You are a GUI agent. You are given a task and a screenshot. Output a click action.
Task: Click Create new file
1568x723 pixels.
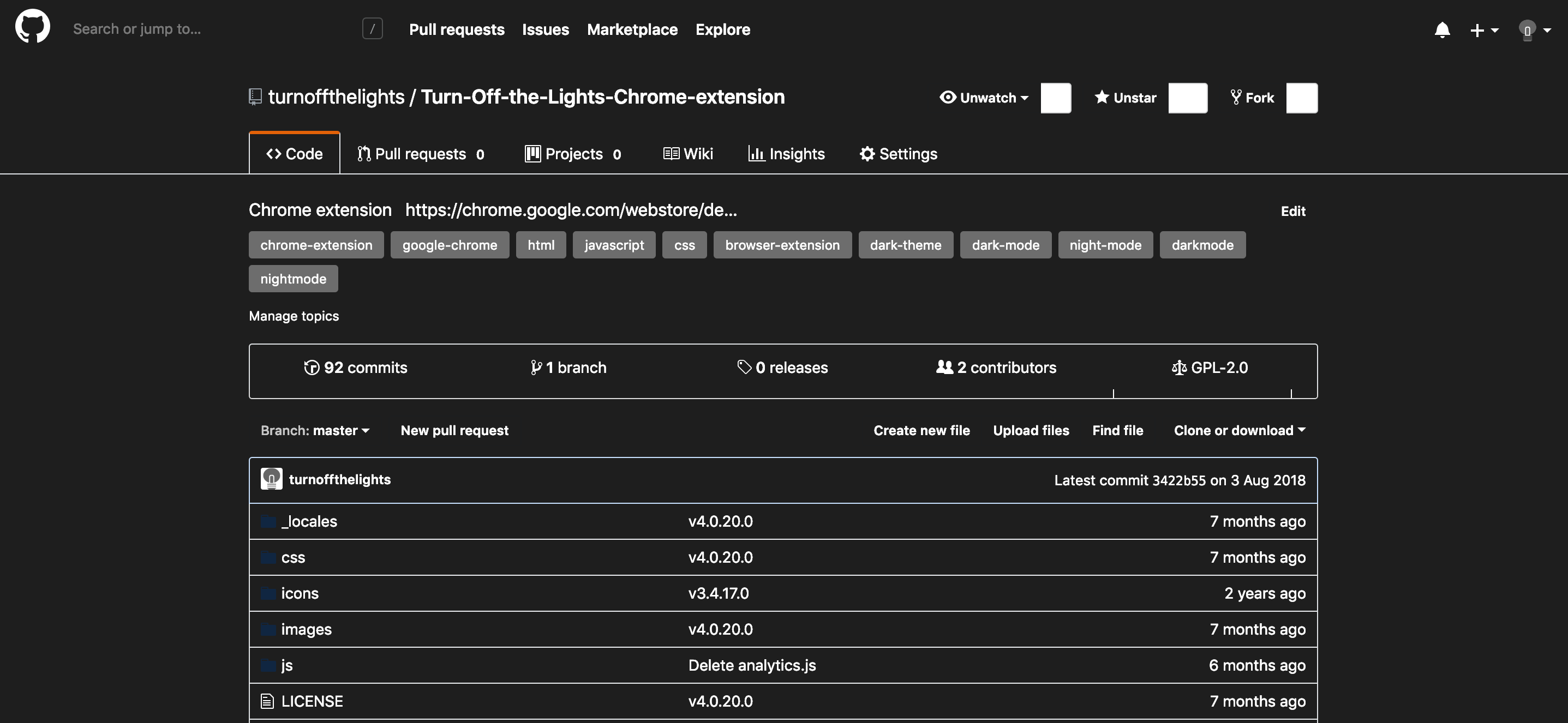[x=921, y=430]
